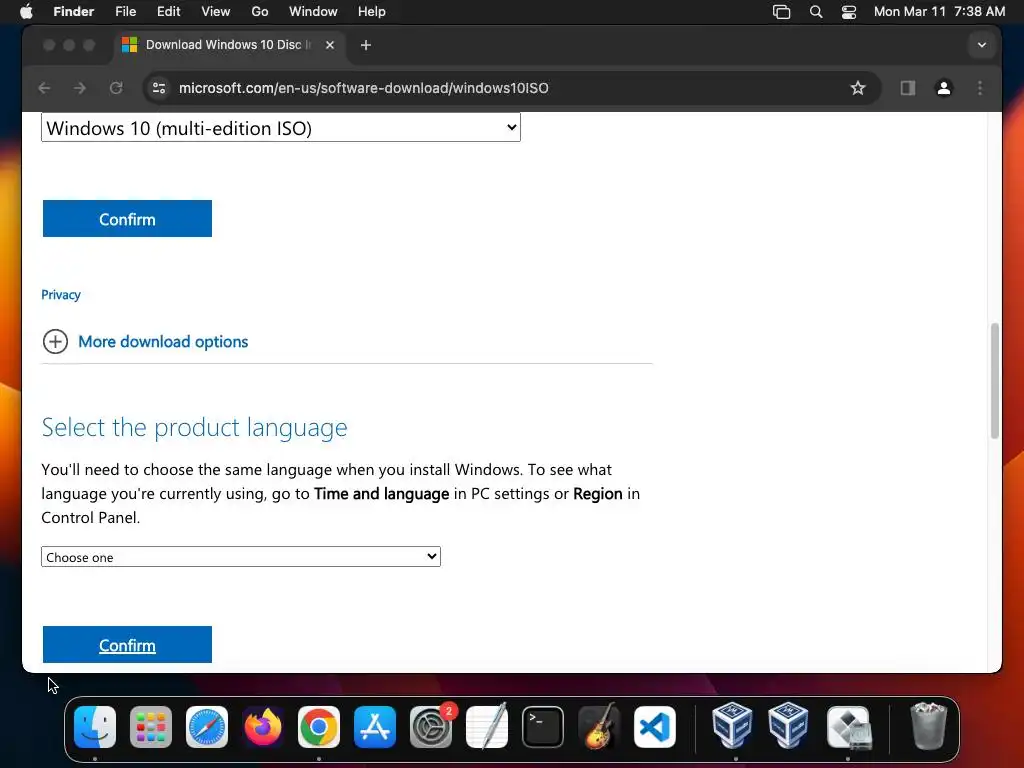1024x768 pixels.
Task: Click the upper Confirm button for edition
Action: [127, 219]
